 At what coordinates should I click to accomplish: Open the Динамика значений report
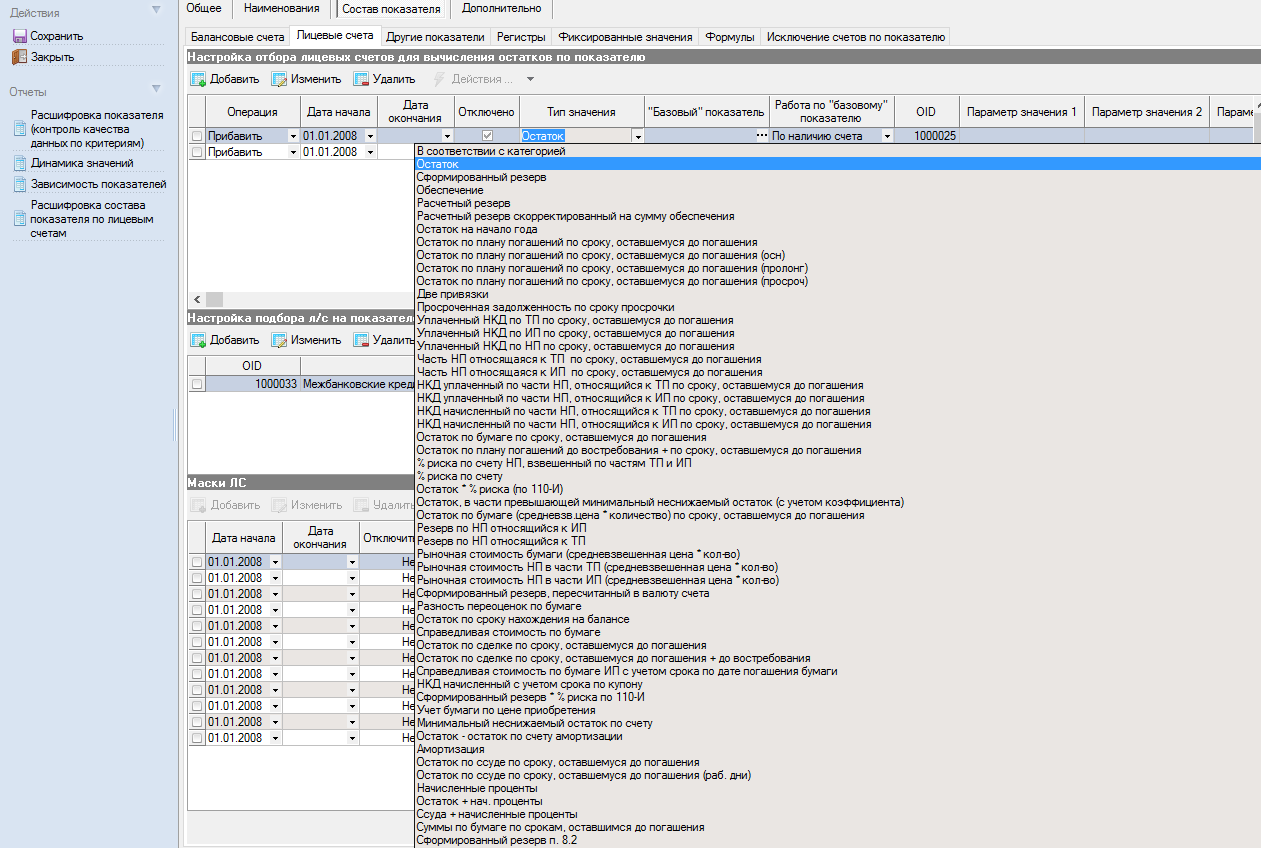[x=82, y=163]
